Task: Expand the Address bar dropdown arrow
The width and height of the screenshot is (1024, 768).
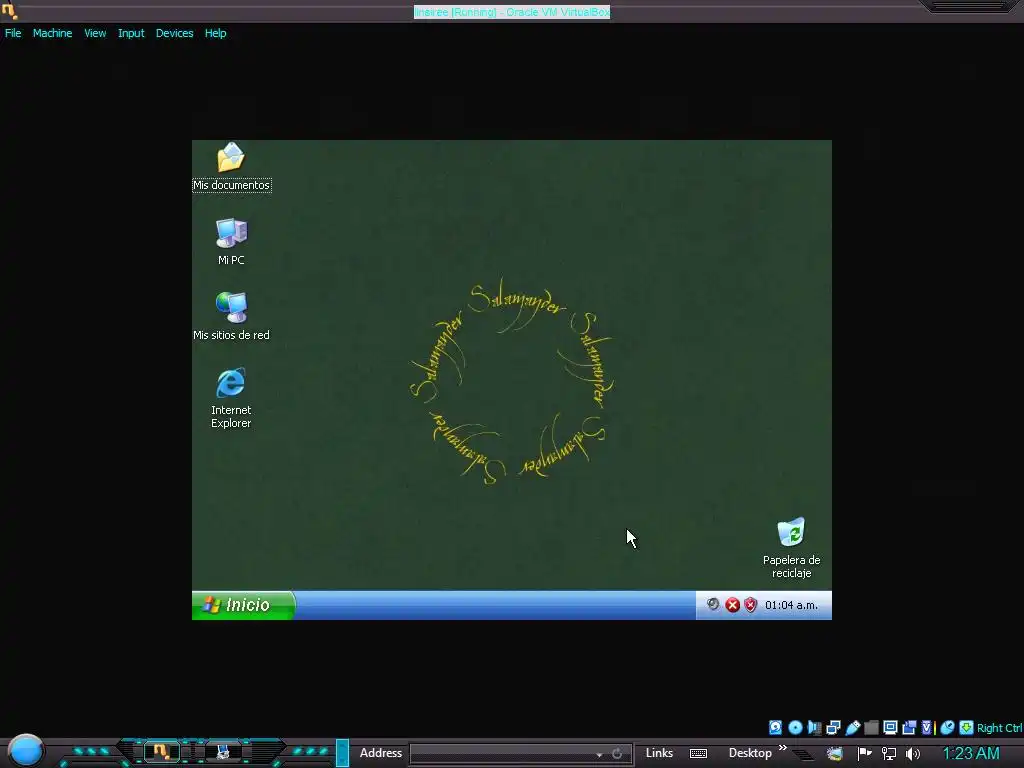Action: point(599,754)
